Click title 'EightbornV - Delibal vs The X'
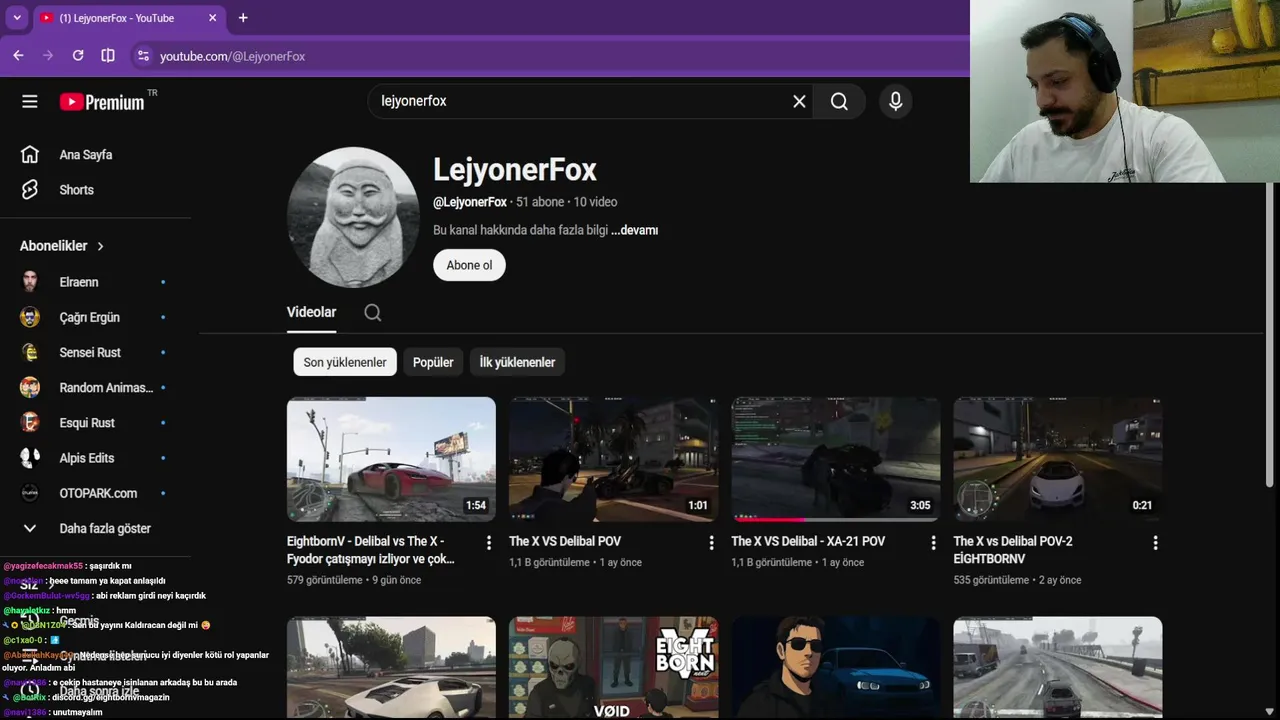The height and width of the screenshot is (720, 1280). 371,550
